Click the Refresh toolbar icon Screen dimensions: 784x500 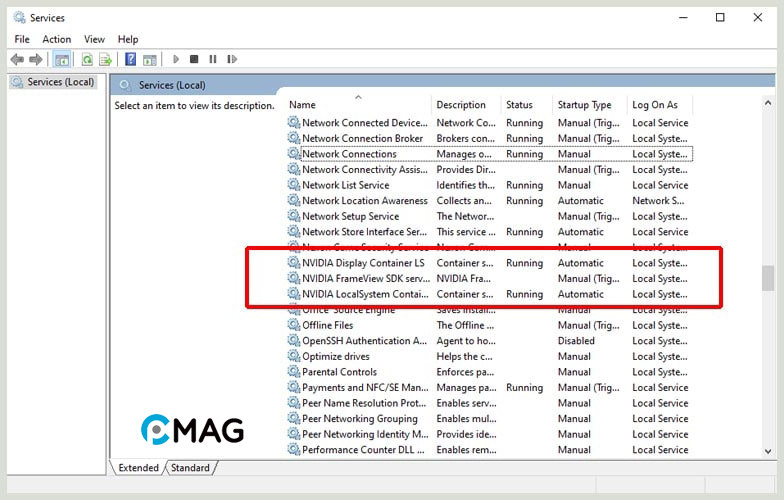(88, 60)
